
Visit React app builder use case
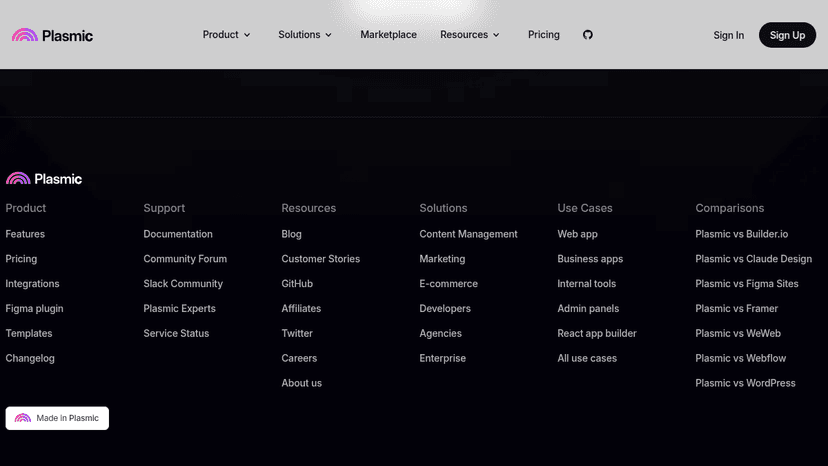pos(597,333)
